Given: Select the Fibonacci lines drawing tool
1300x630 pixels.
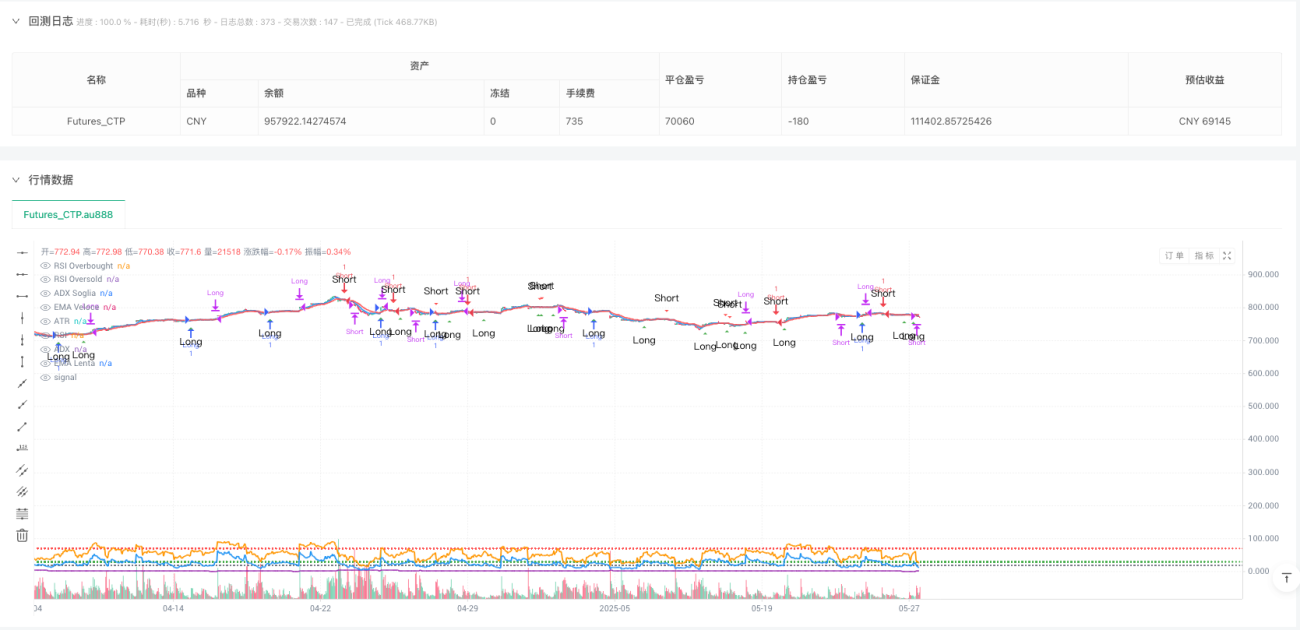Looking at the screenshot, I should click(22, 514).
